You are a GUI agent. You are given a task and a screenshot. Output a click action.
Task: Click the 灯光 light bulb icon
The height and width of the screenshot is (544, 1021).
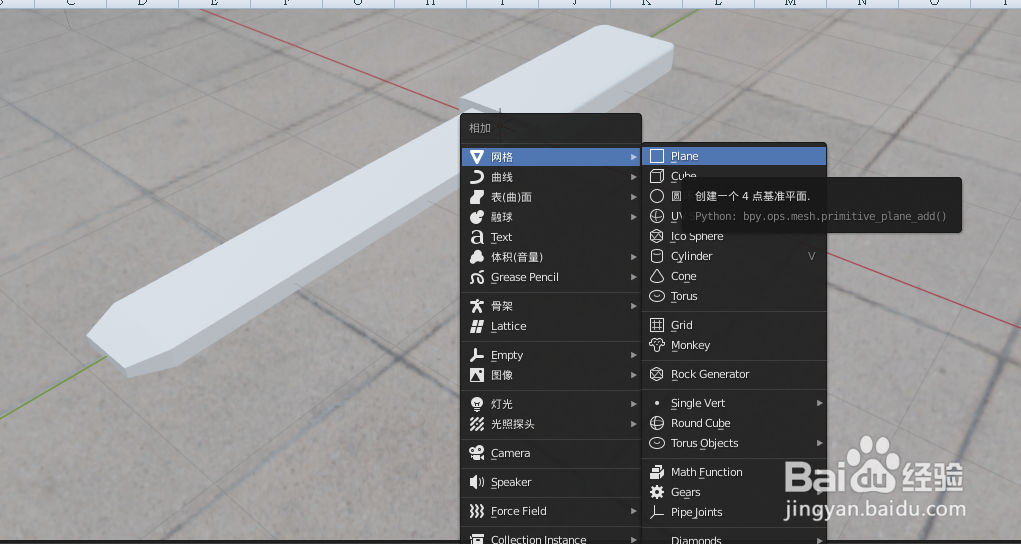click(x=477, y=404)
